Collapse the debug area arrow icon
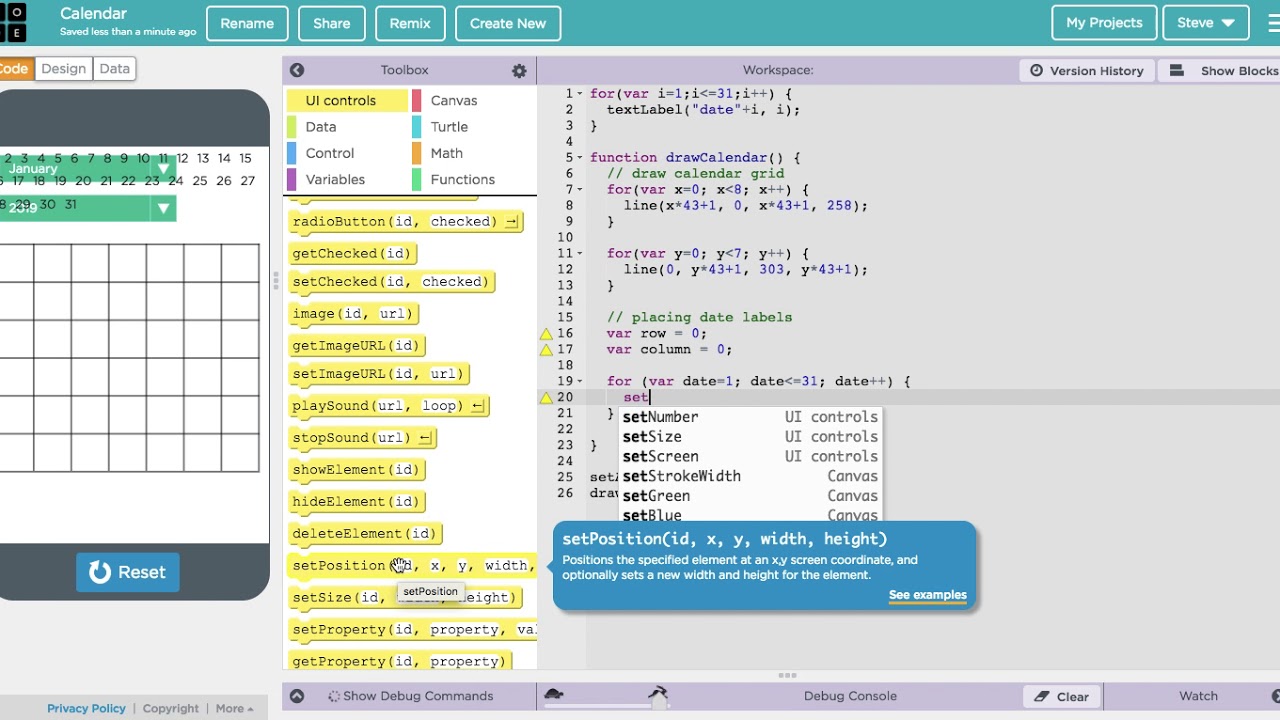 click(297, 696)
